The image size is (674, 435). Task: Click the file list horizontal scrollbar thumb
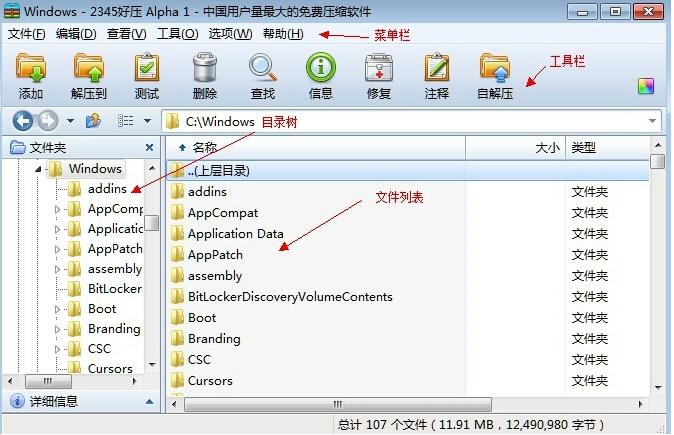[338, 404]
